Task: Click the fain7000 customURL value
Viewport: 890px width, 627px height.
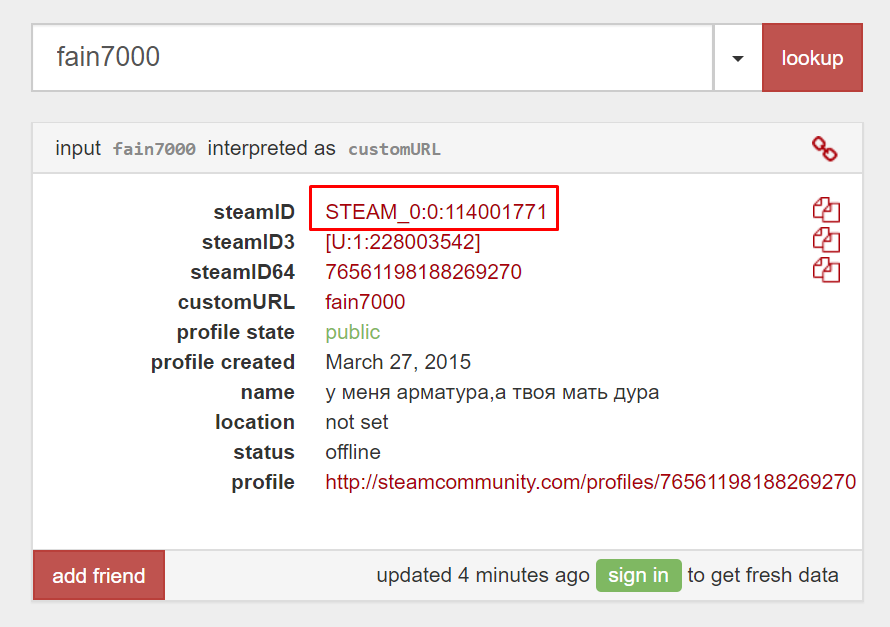Action: pos(365,302)
